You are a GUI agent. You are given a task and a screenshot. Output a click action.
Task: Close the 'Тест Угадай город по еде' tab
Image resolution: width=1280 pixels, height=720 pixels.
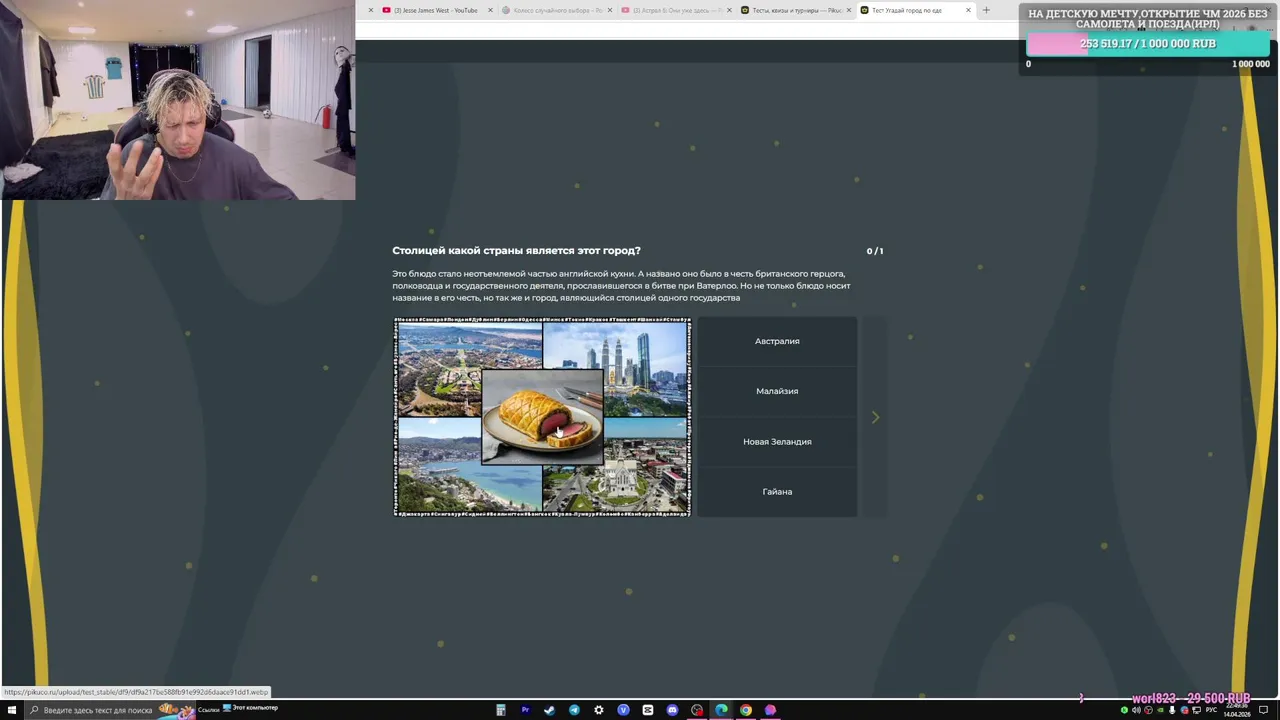point(968,10)
